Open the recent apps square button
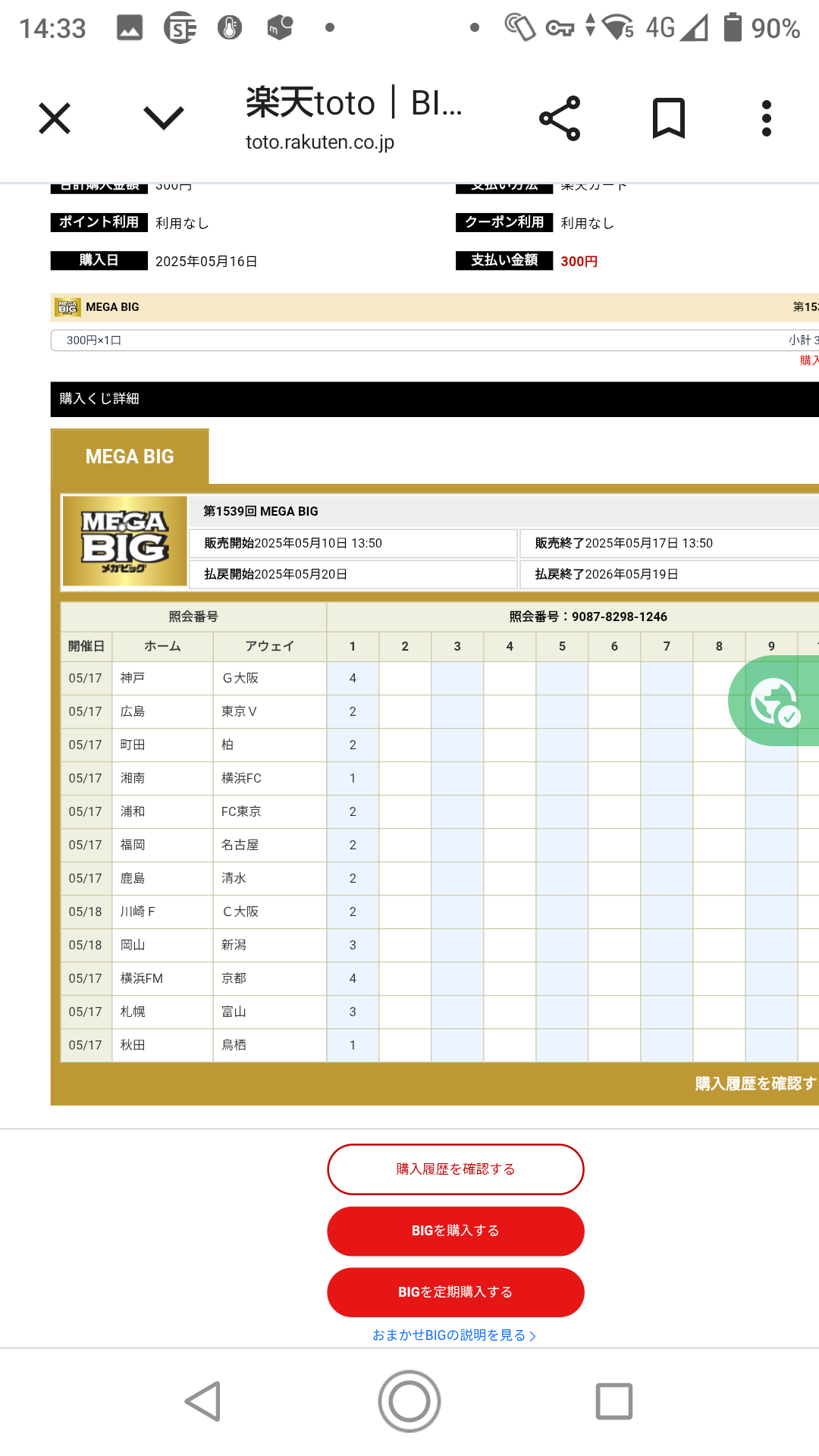819x1456 pixels. tap(614, 1401)
